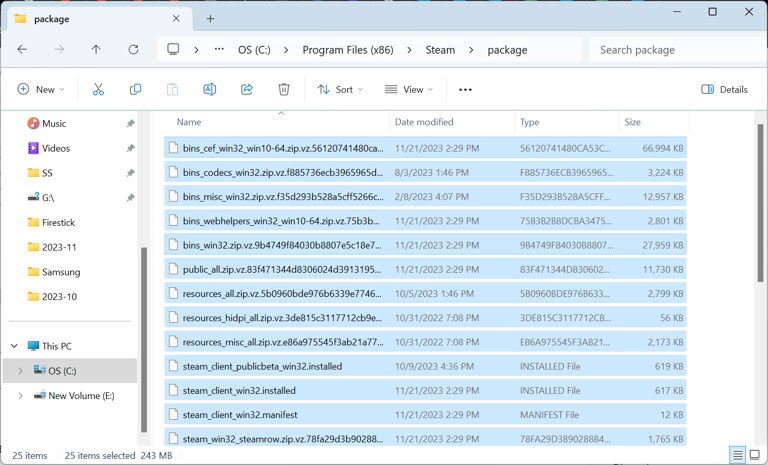Navigate to Steam breadcrumb
This screenshot has width=768, height=465.
440,50
